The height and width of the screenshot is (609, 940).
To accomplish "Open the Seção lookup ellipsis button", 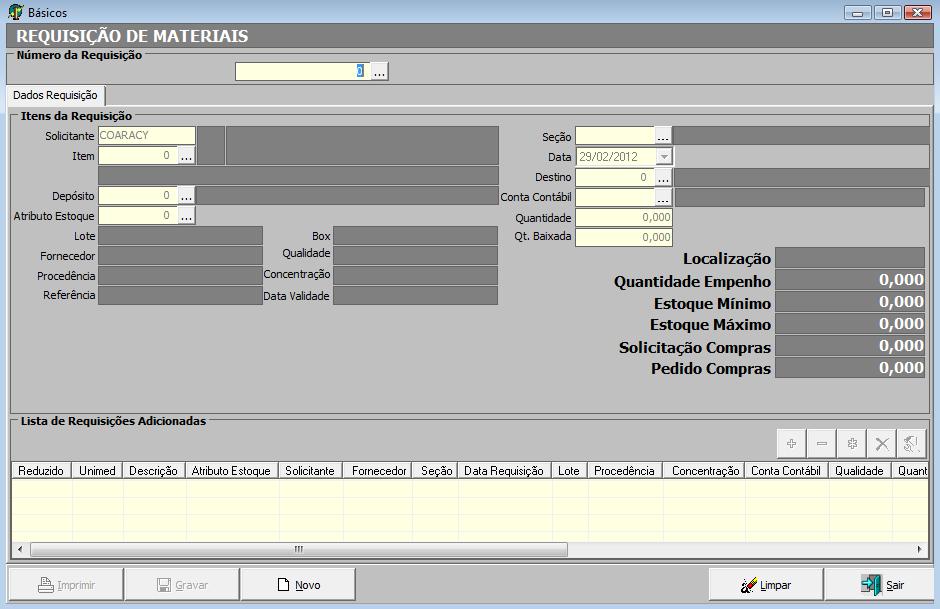I will click(663, 136).
